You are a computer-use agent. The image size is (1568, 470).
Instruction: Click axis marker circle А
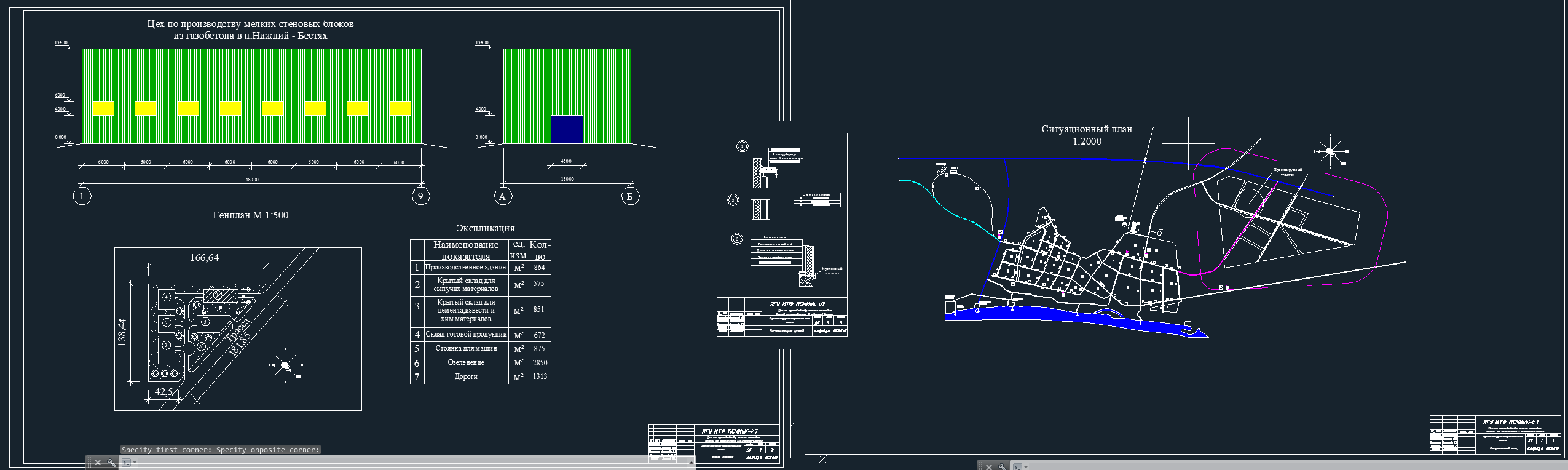[503, 197]
